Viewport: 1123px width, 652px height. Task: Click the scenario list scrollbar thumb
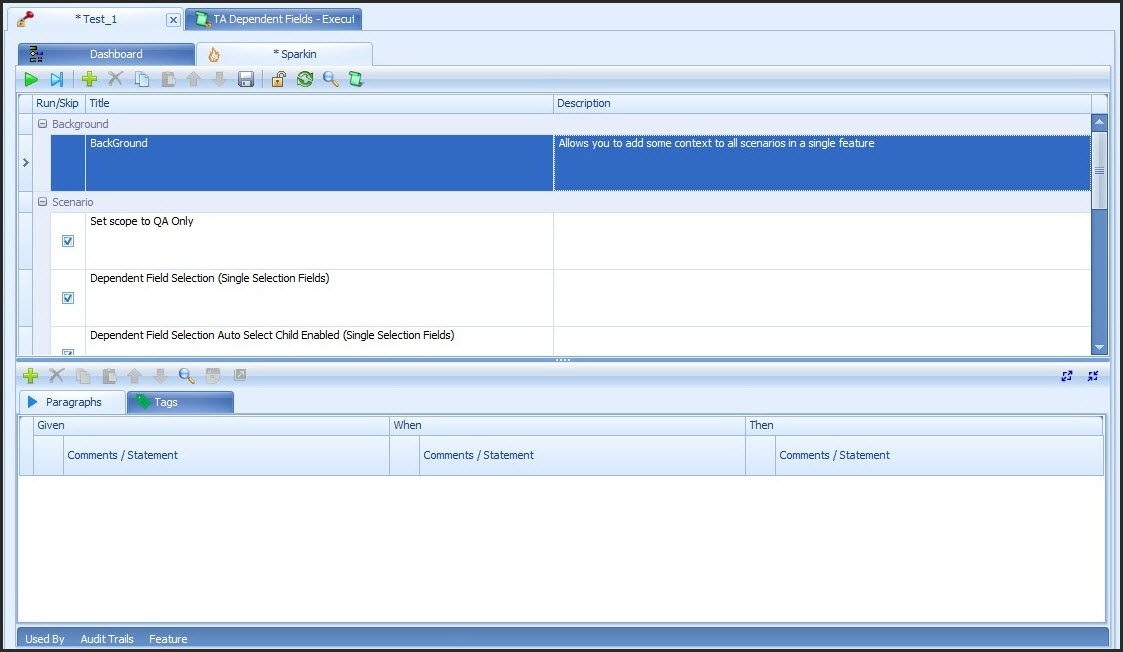tap(1099, 170)
